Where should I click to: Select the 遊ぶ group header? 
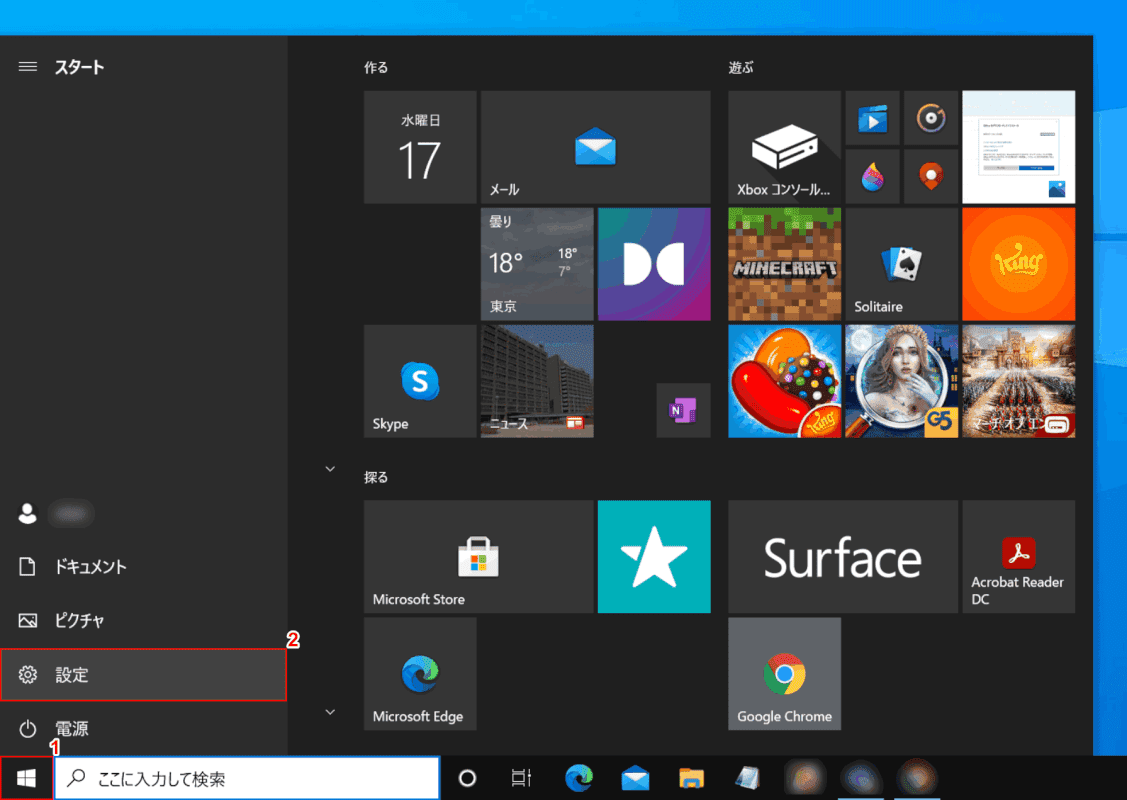[x=741, y=68]
